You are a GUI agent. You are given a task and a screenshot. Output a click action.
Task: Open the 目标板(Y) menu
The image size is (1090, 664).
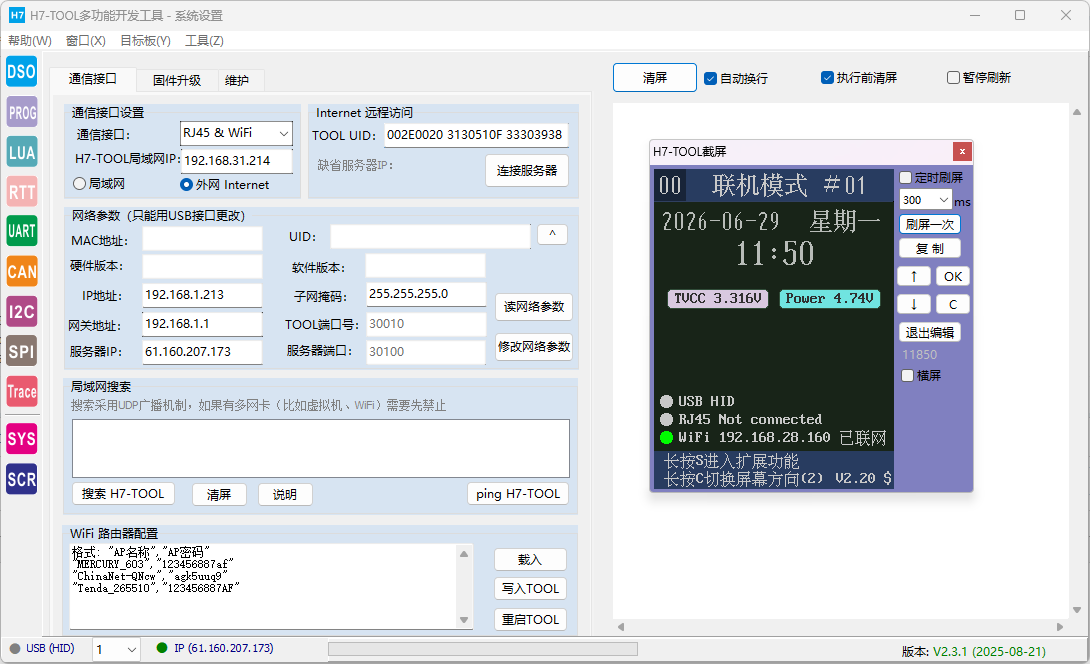pyautogui.click(x=145, y=40)
